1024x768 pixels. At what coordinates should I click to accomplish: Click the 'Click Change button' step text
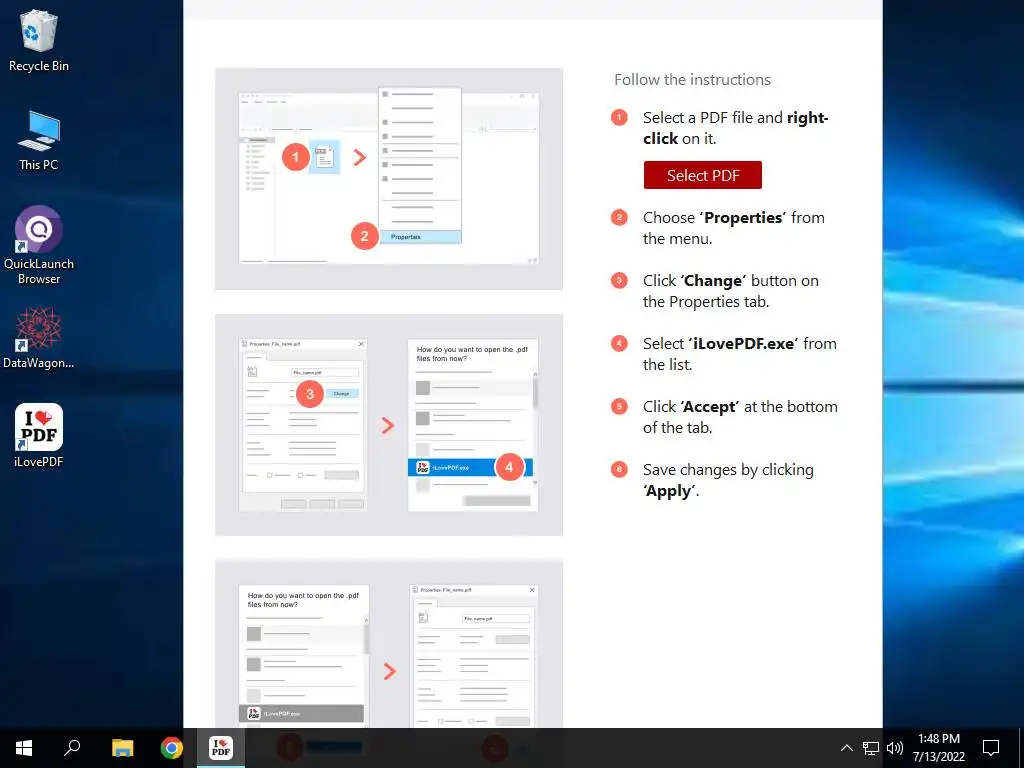point(730,291)
